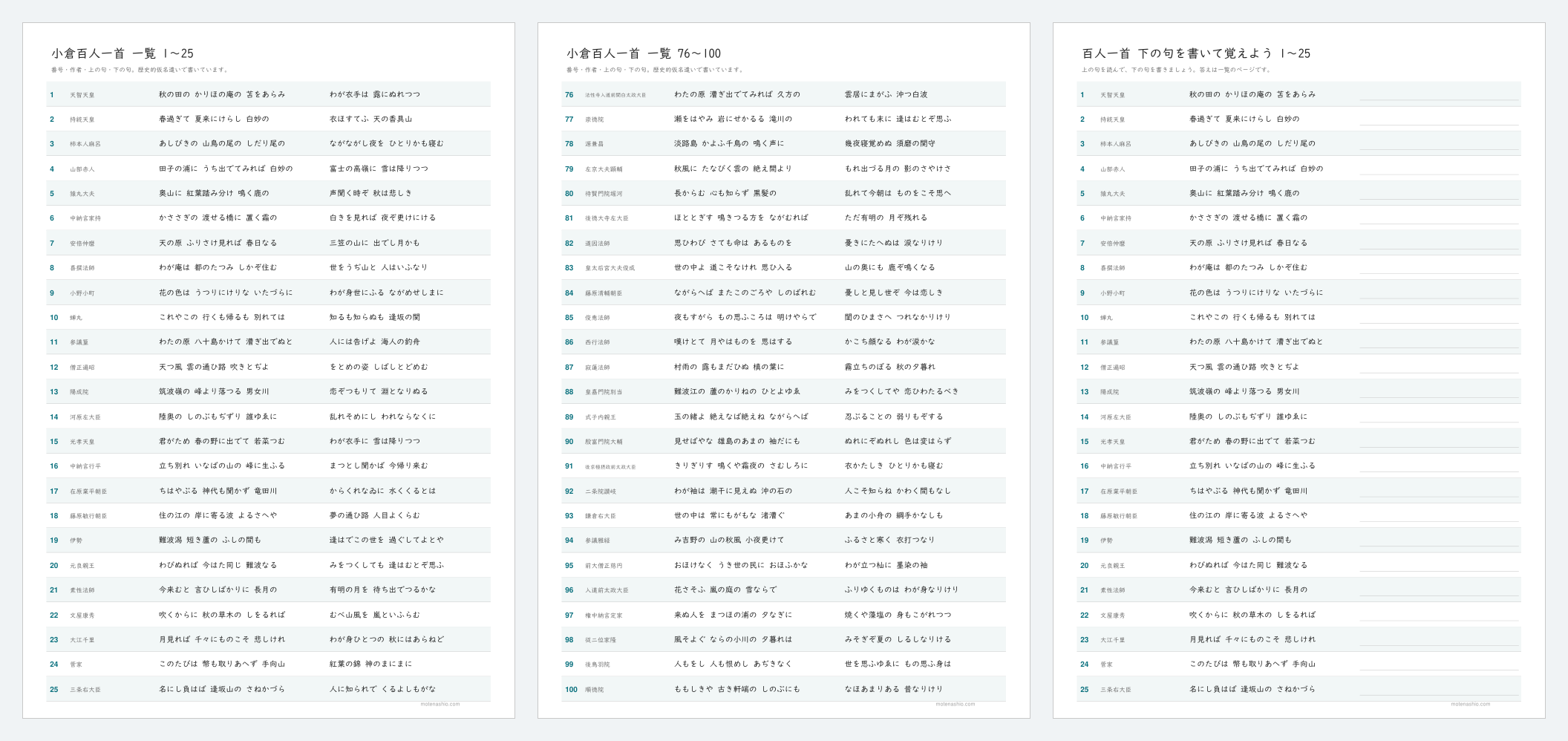Click '秋風に たなびく雲の 絶え間より'

point(733,169)
